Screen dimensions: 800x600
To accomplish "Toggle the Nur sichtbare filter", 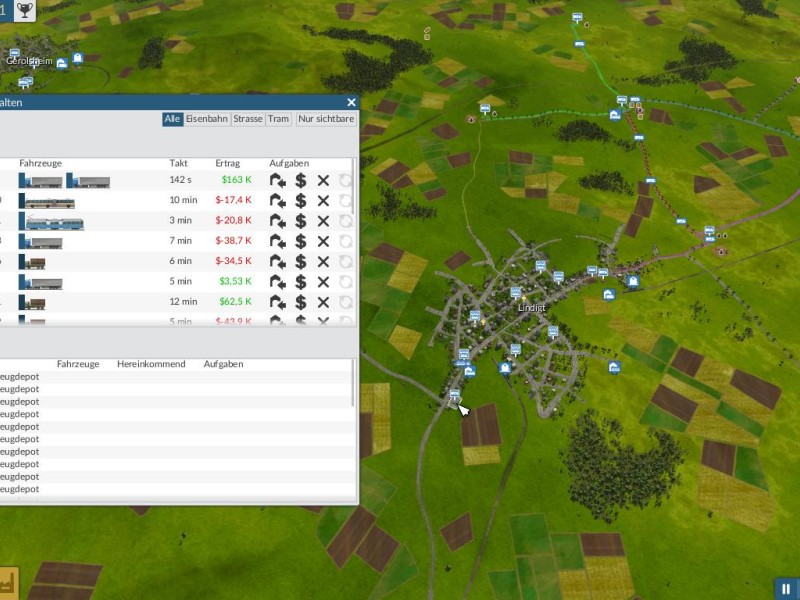I will point(326,119).
